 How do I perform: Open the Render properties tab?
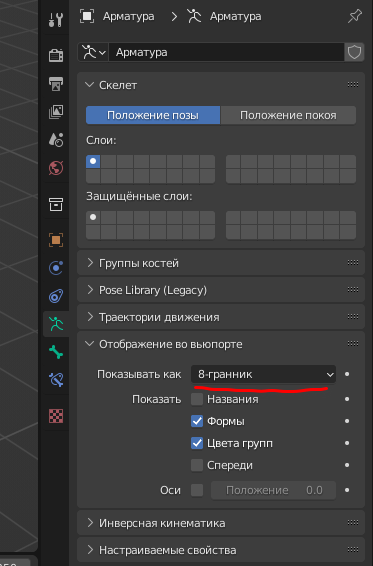click(x=56, y=55)
